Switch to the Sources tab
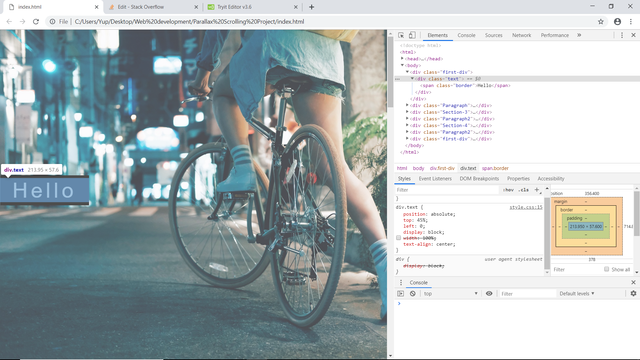Viewport: 640px width, 360px height. 493,35
